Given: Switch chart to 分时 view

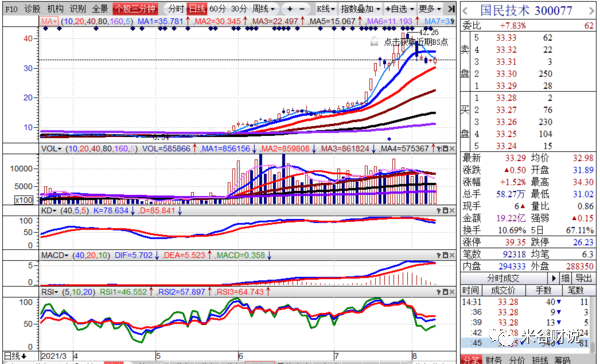Looking at the screenshot, I should [176, 9].
